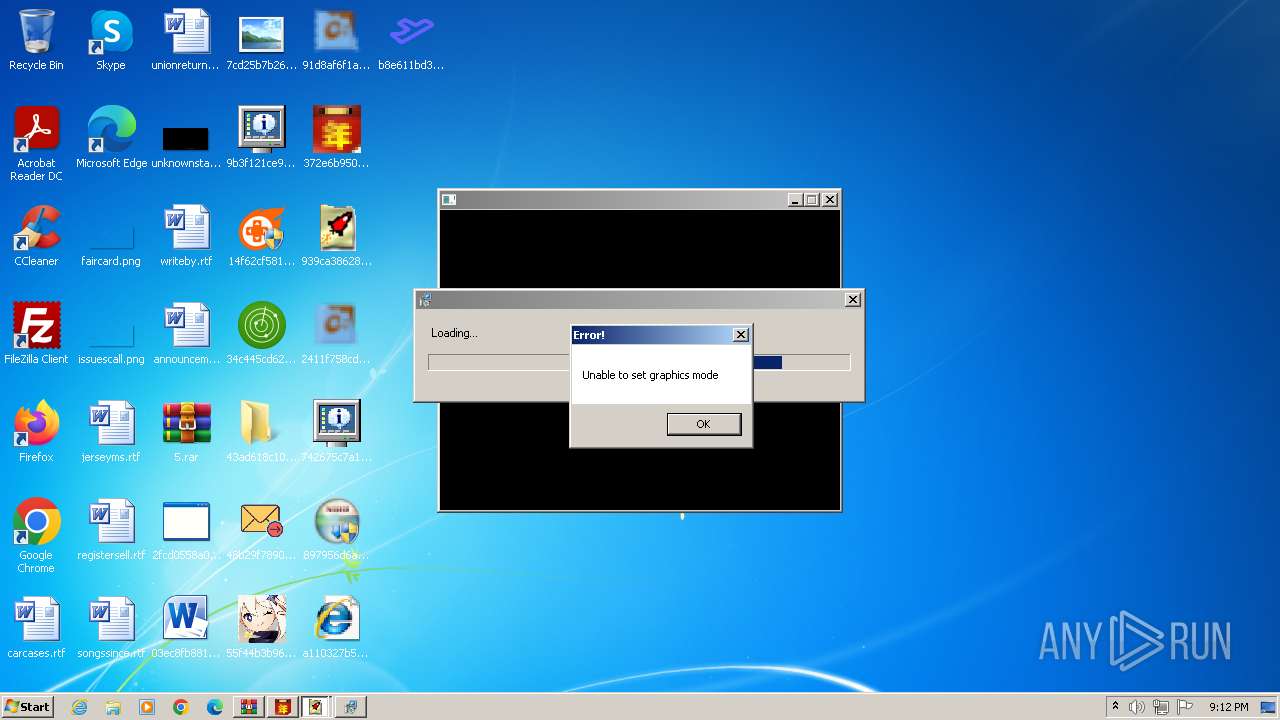This screenshot has width=1280, height=720.
Task: Select the carcases.rtf document
Action: [36, 629]
